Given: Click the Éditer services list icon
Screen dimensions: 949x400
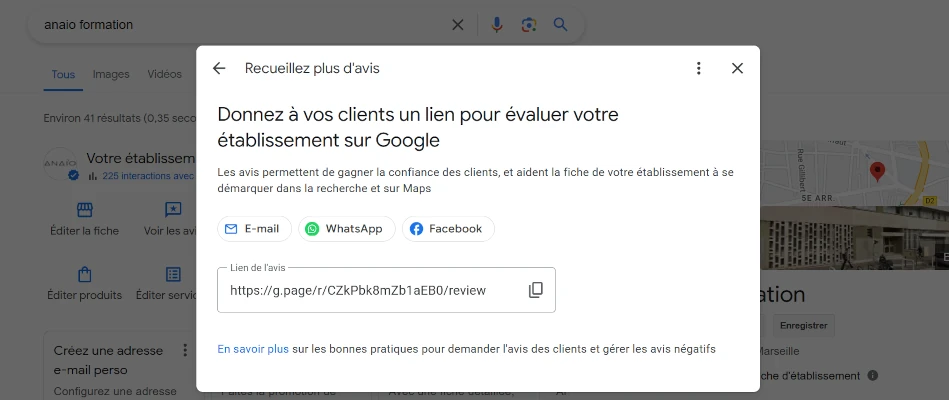Looking at the screenshot, I should tap(173, 274).
